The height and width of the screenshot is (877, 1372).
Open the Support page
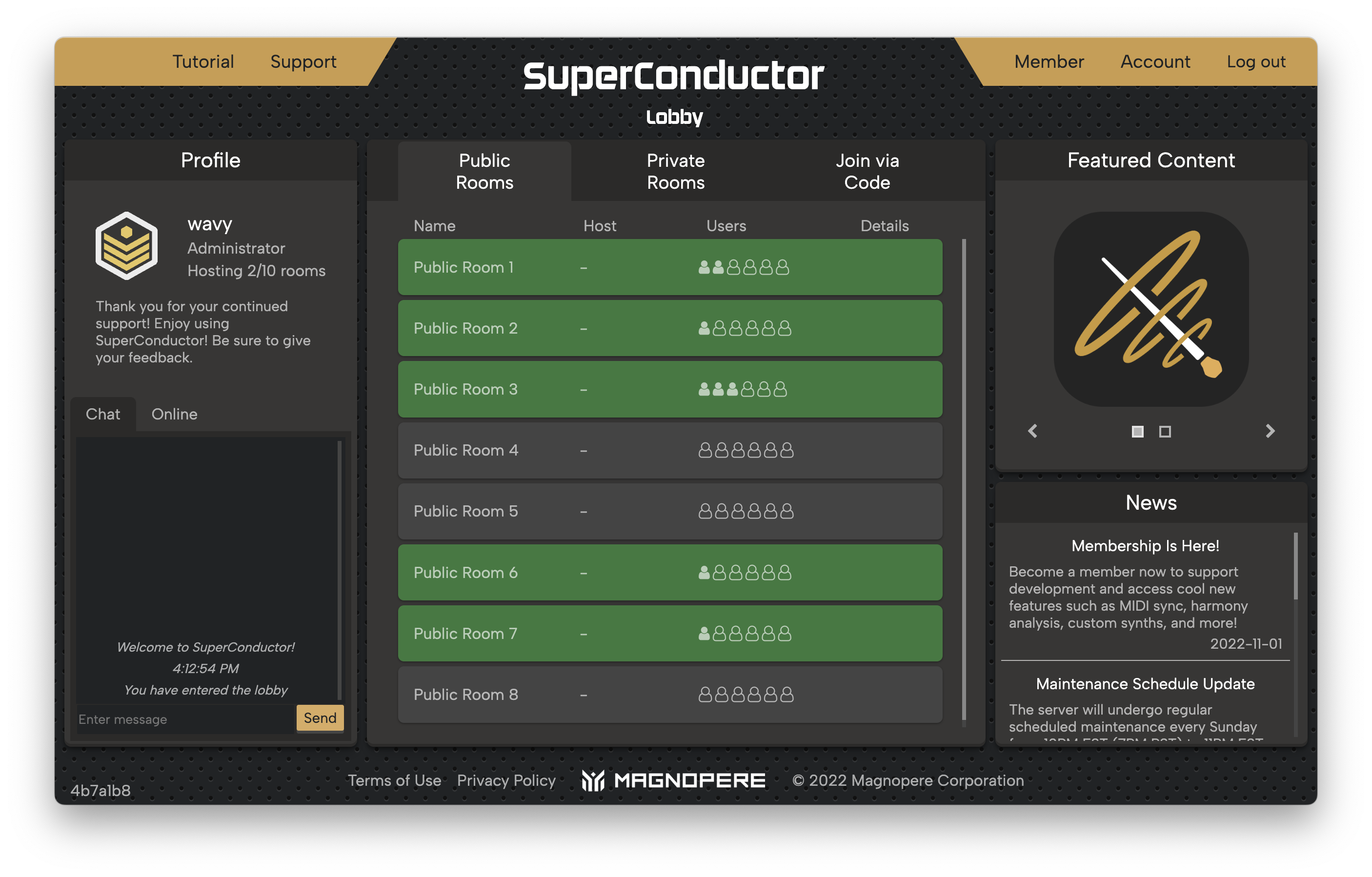point(303,61)
